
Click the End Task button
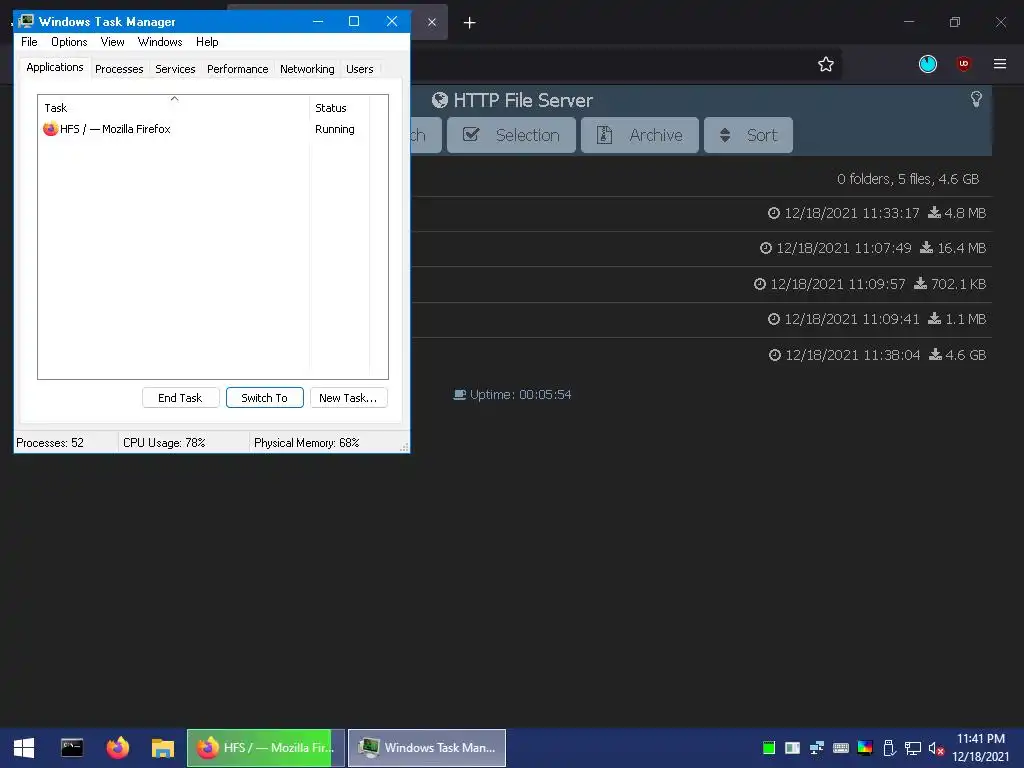tap(180, 398)
